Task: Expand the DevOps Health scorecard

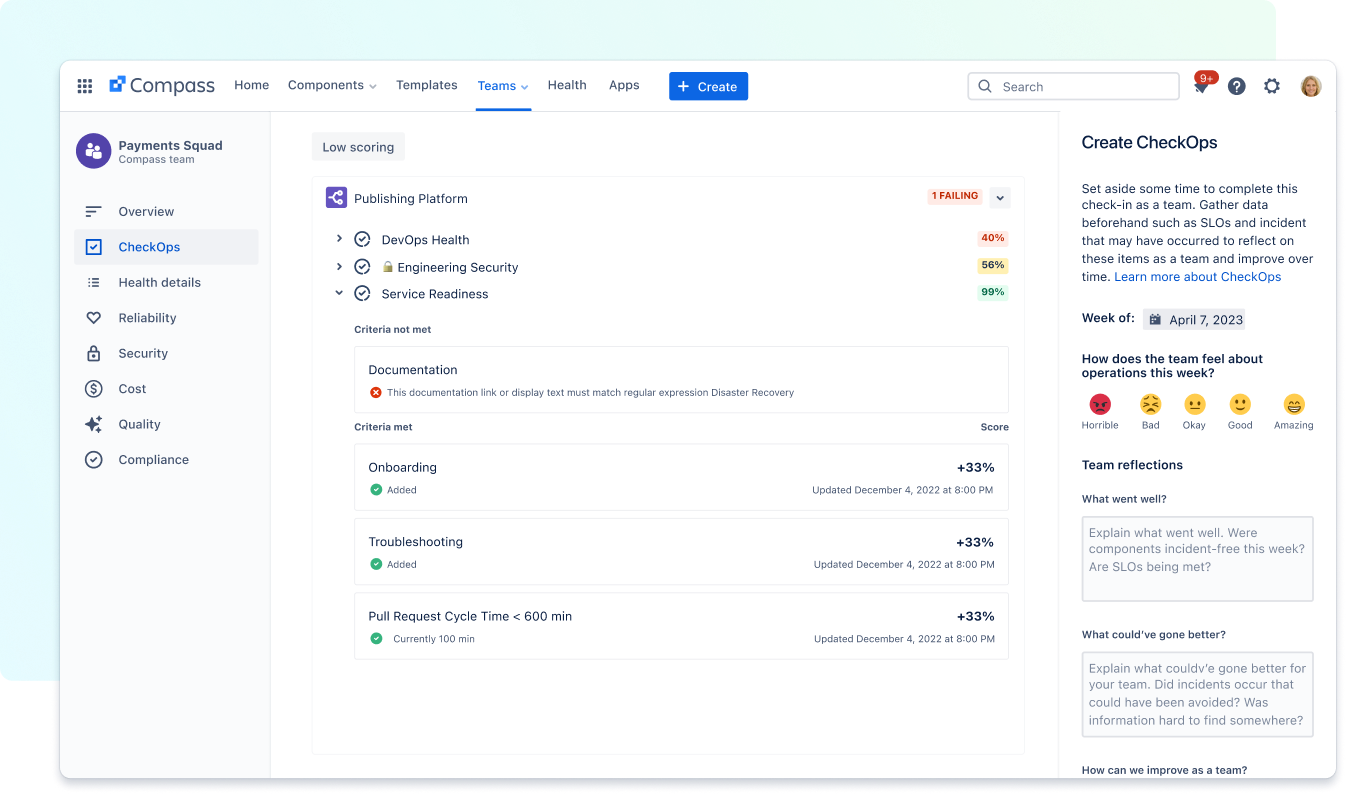Action: [x=340, y=239]
